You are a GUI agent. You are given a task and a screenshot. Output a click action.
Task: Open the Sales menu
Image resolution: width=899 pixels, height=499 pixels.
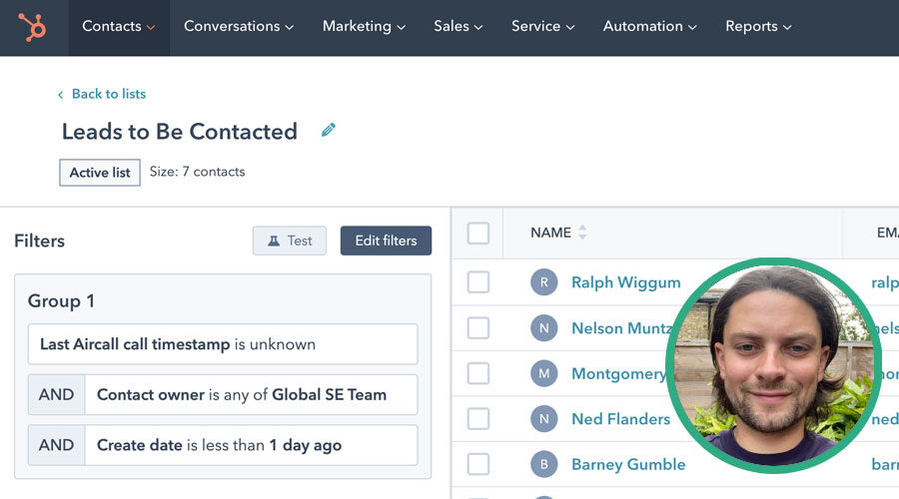click(458, 27)
